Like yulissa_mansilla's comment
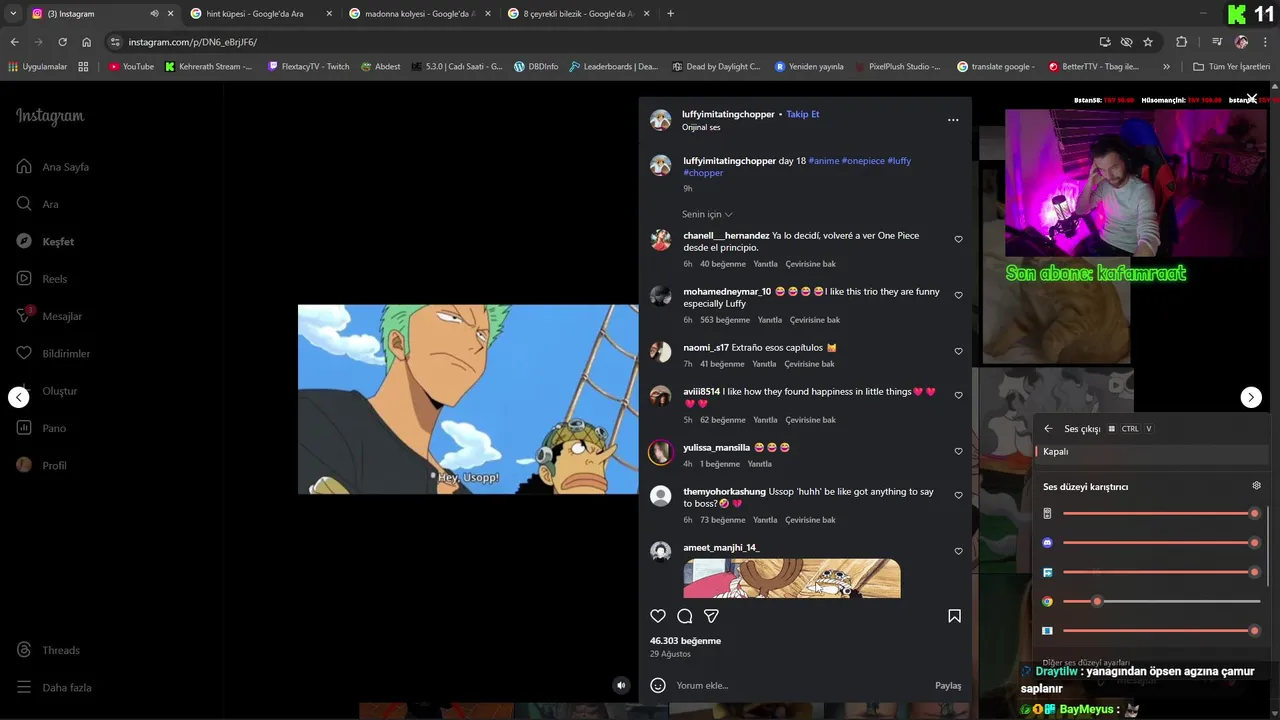The width and height of the screenshot is (1280, 720). coord(958,452)
